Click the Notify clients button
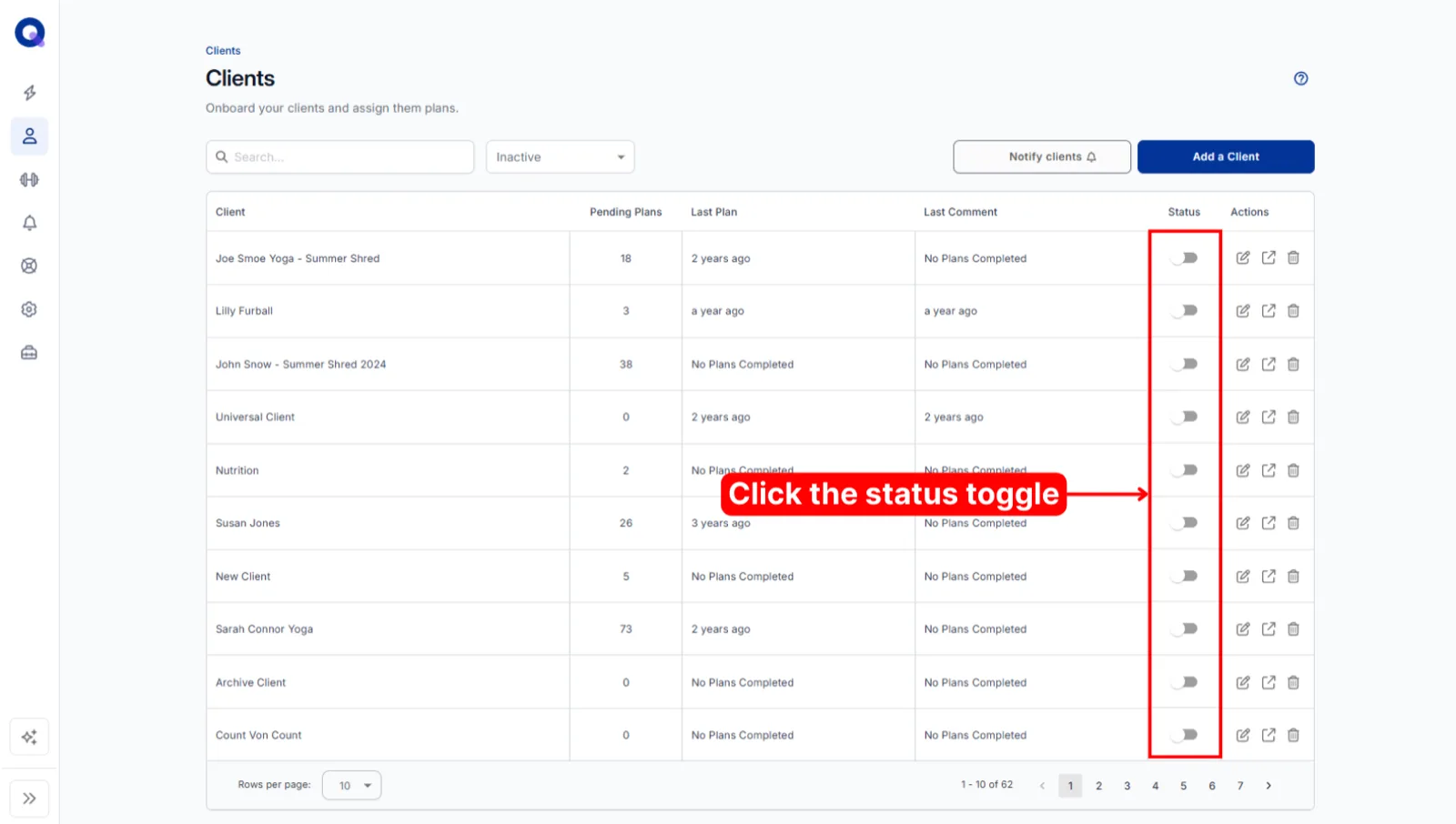This screenshot has width=1456, height=824. click(1042, 156)
